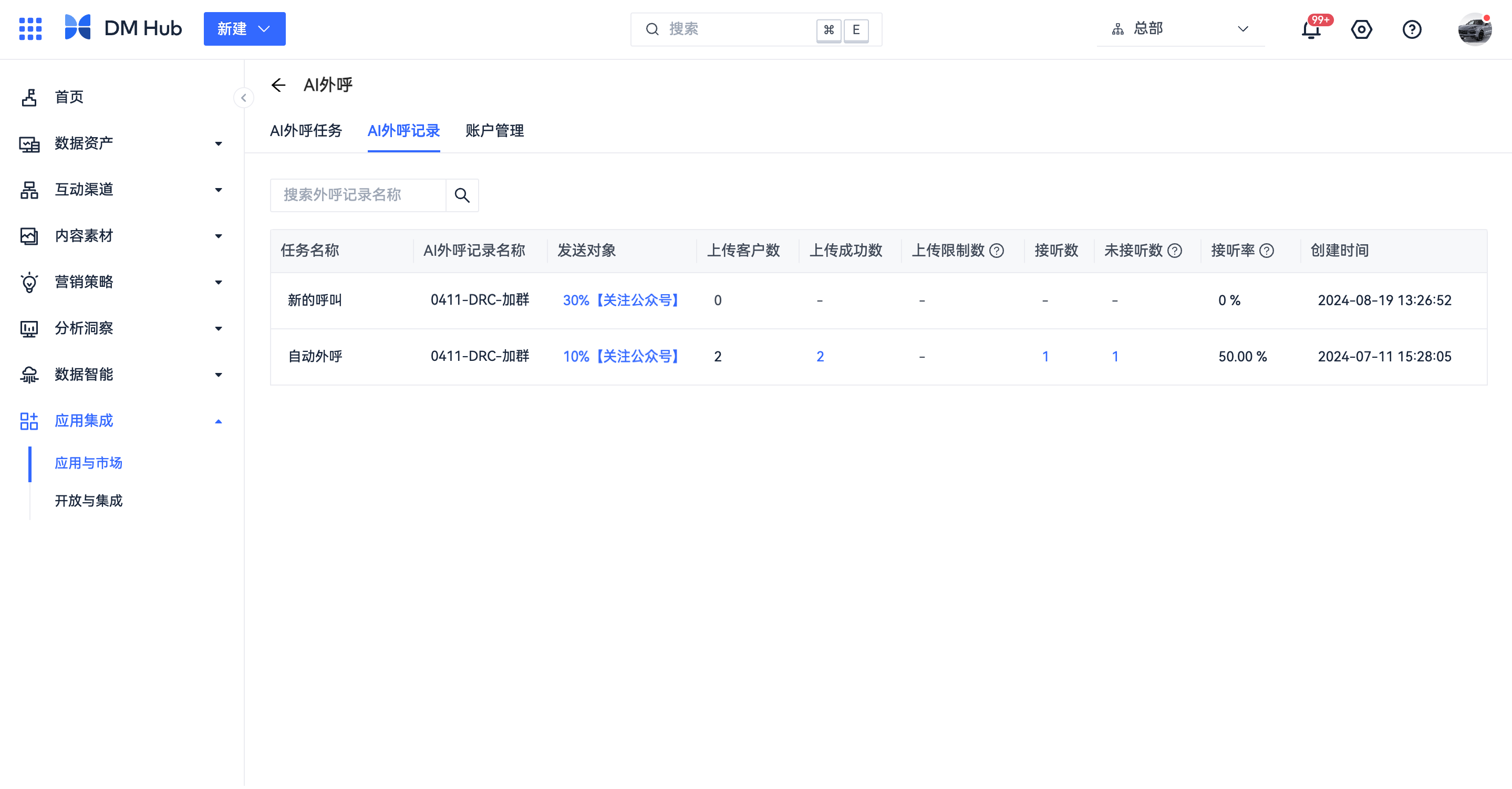Expand the 互动渠道 menu arrow
This screenshot has height=789, width=1512.
(x=219, y=190)
